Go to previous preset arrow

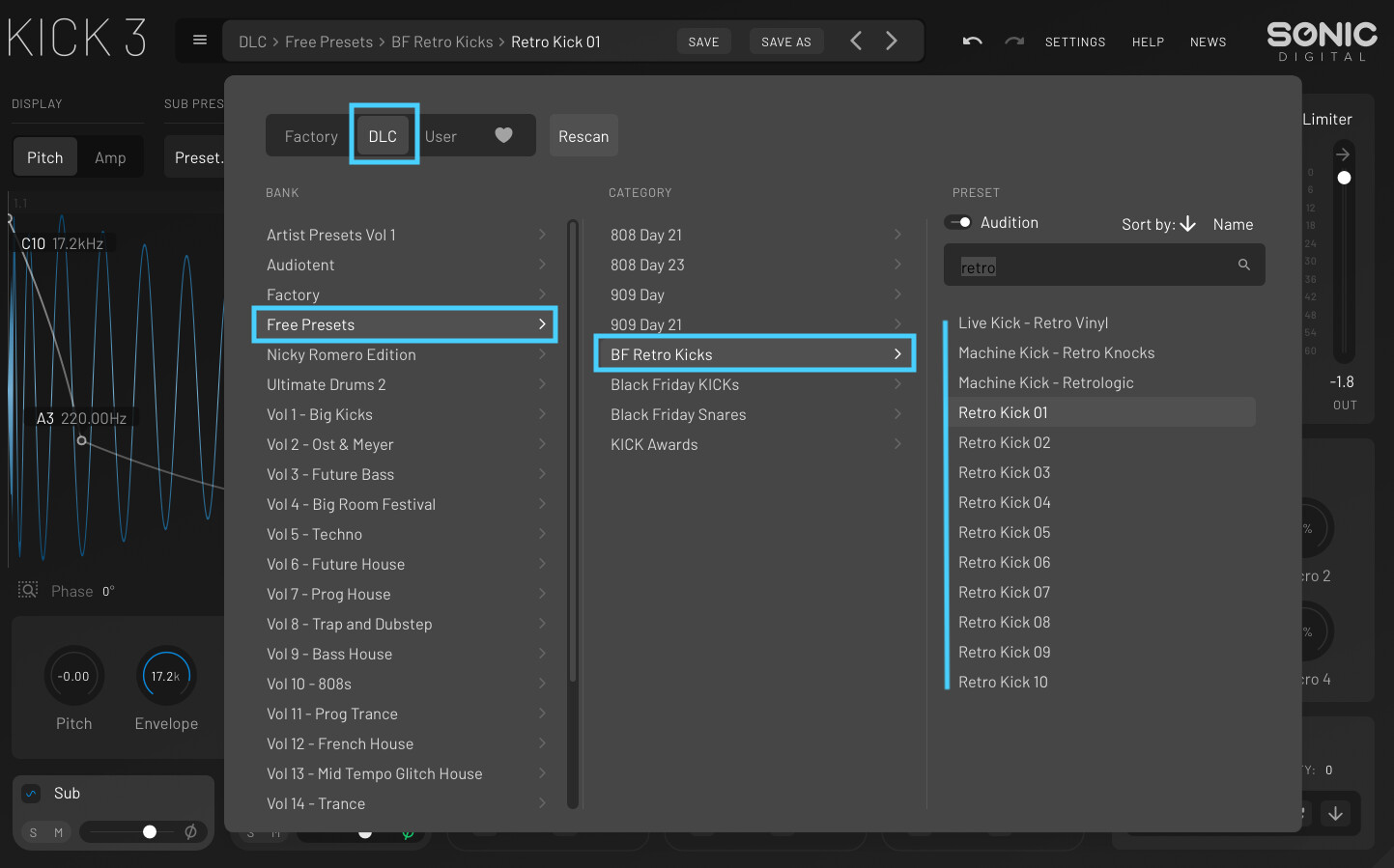(856, 41)
